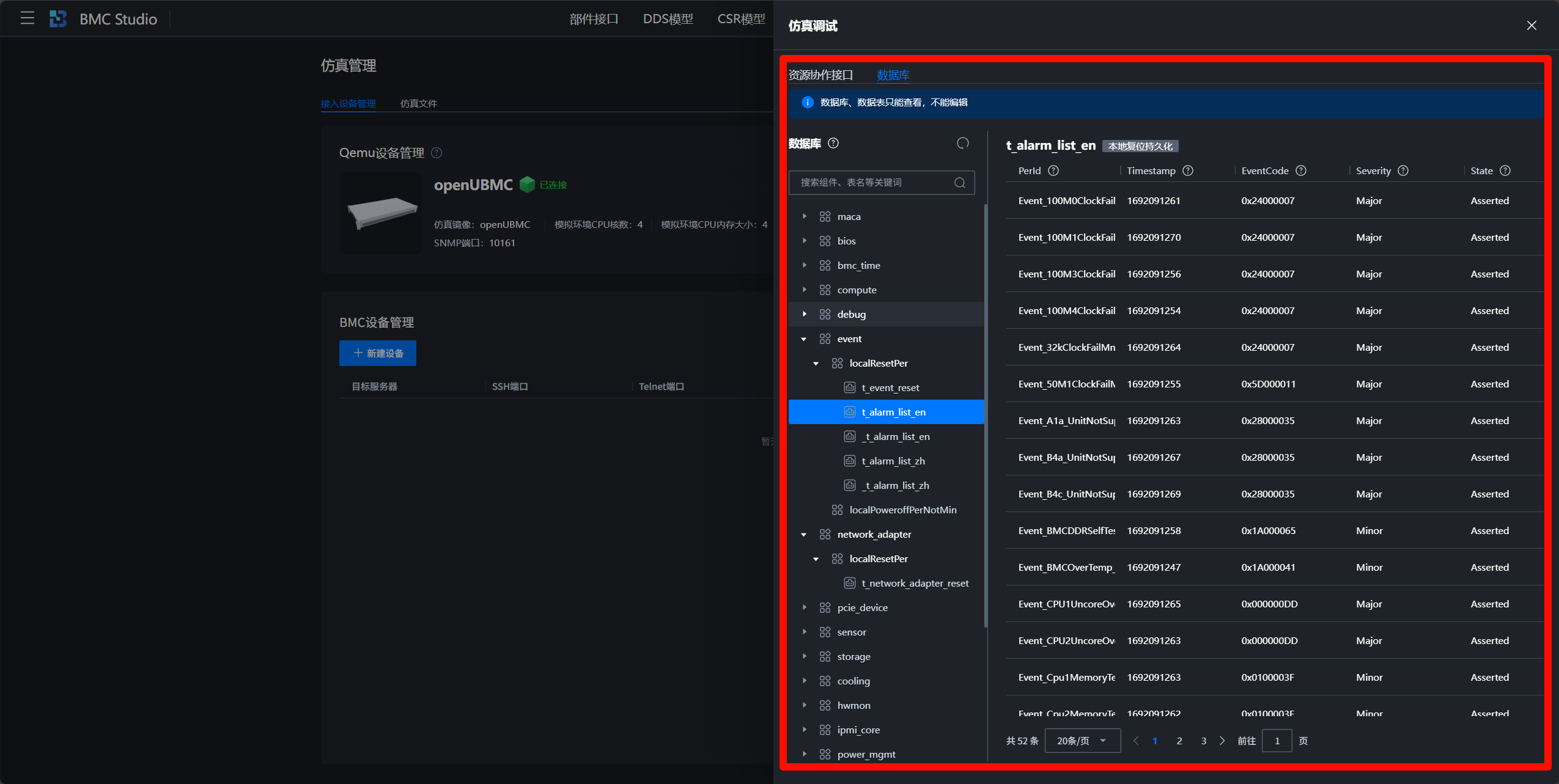This screenshot has width=1559, height=784.
Task: Click next page arrow in pagination
Action: [1222, 741]
